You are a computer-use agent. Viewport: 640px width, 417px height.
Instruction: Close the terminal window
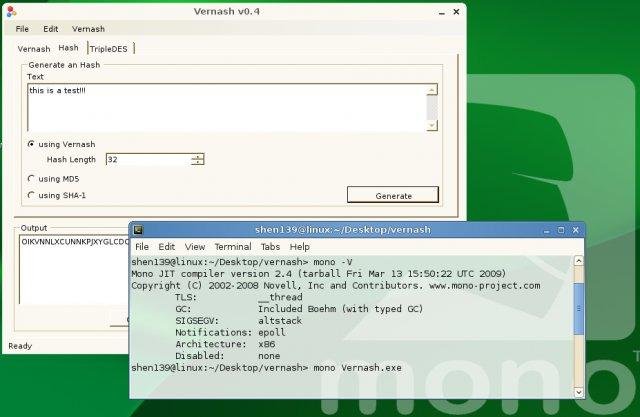[x=576, y=230]
